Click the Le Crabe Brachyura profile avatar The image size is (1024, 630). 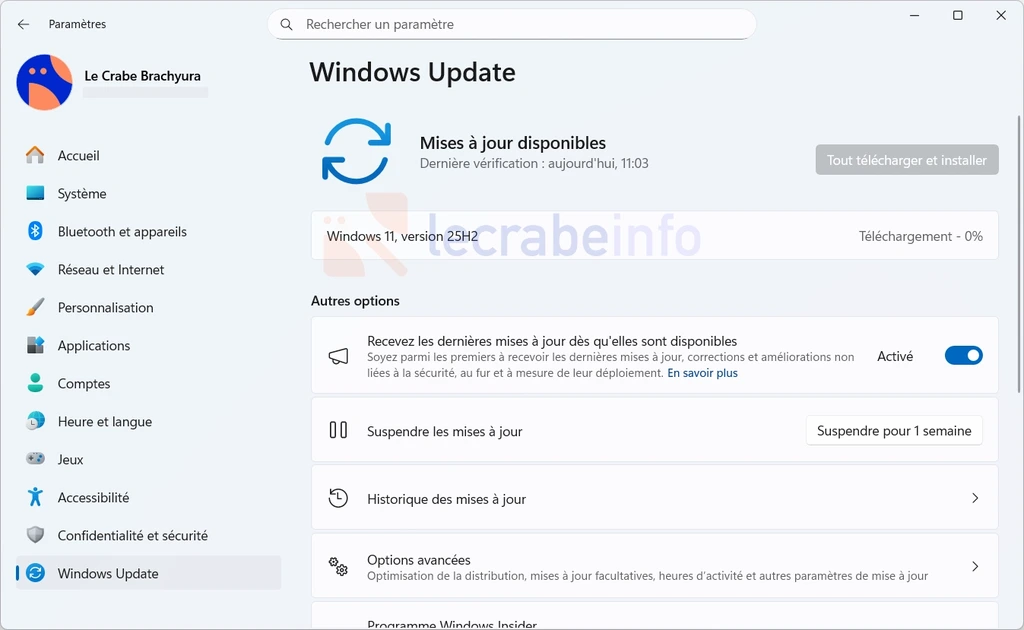pyautogui.click(x=44, y=82)
